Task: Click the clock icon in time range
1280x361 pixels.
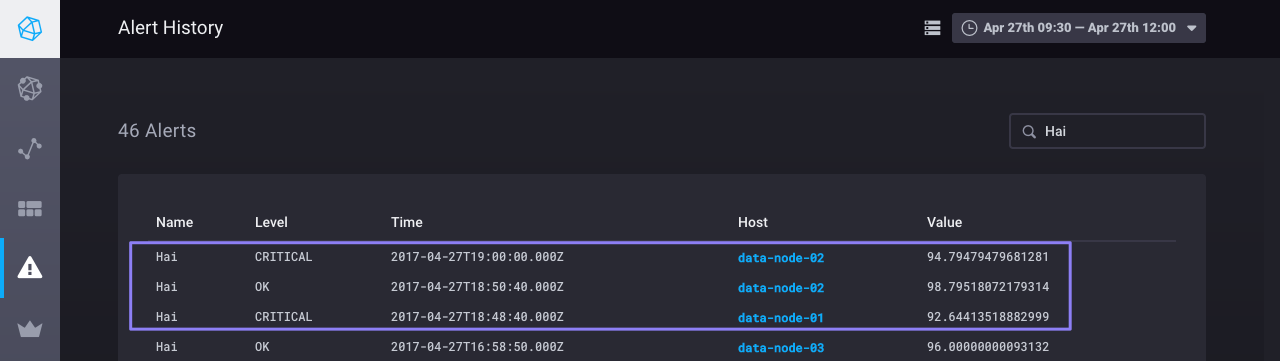Action: click(969, 28)
